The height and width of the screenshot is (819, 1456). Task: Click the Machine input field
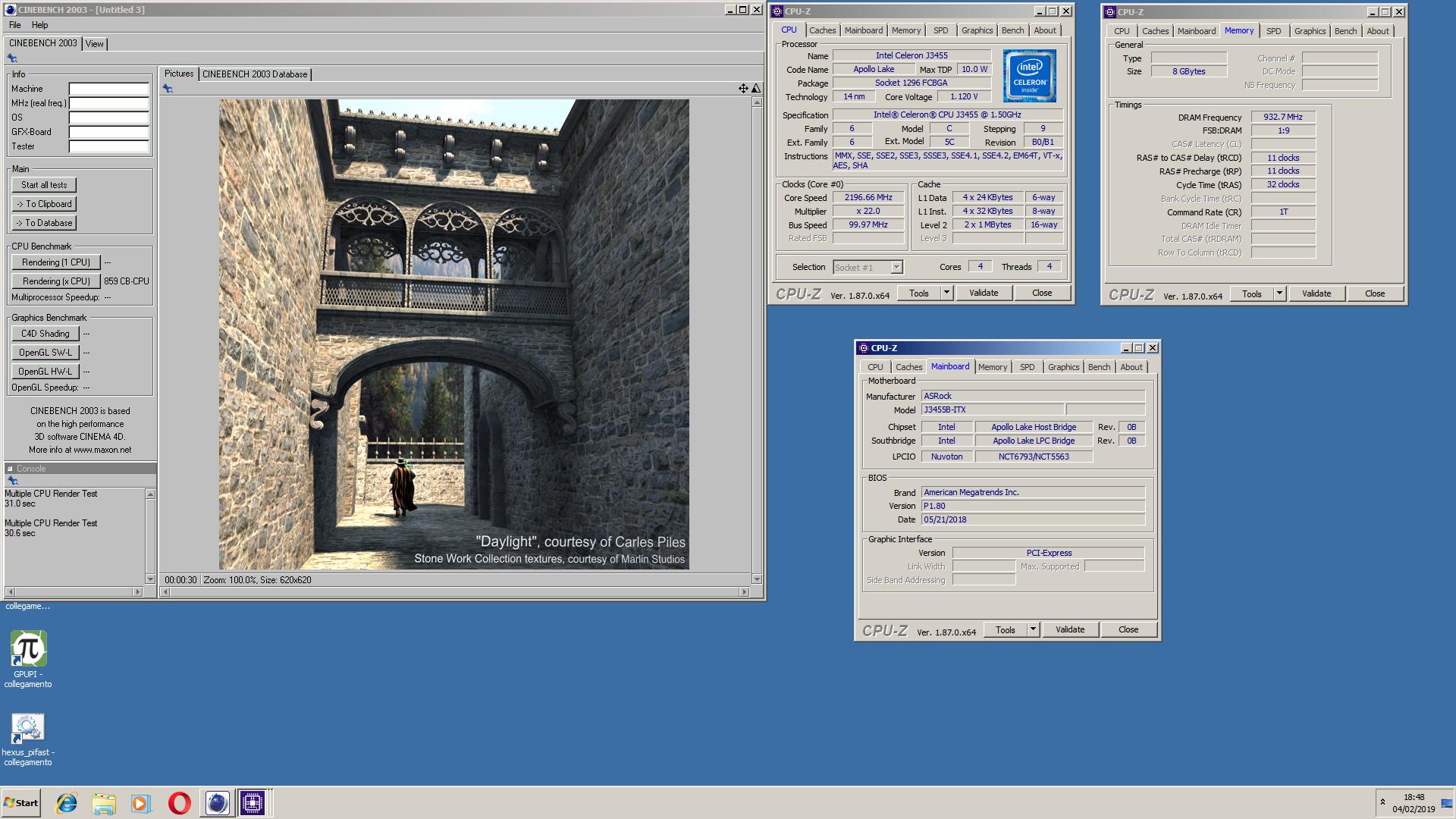(x=108, y=89)
